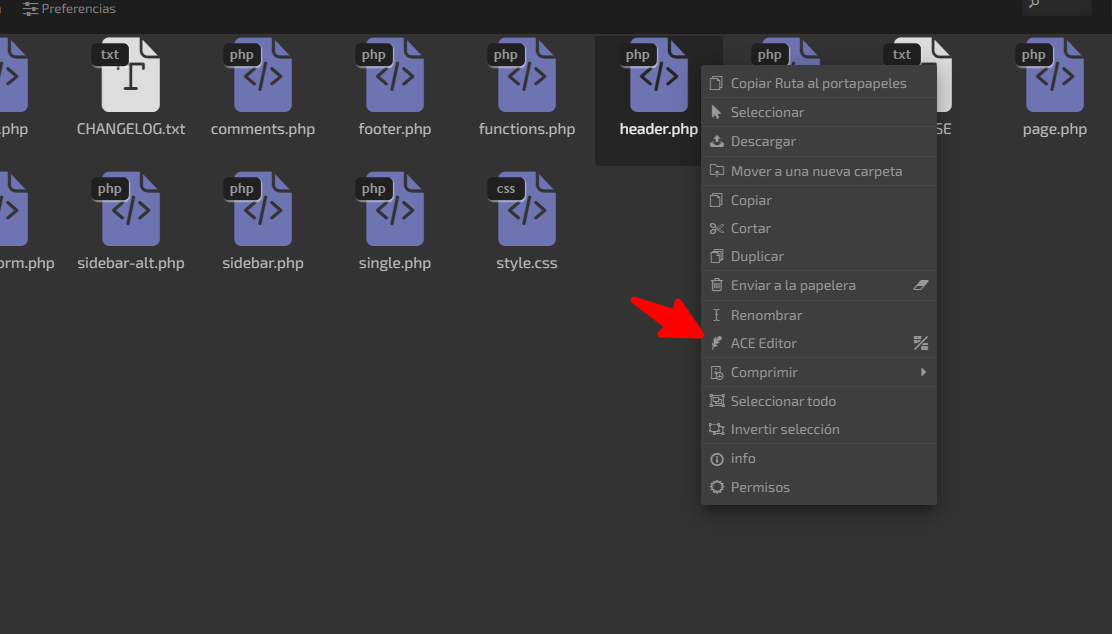
Task: Choose Renombrar from context menu
Action: tap(818, 315)
